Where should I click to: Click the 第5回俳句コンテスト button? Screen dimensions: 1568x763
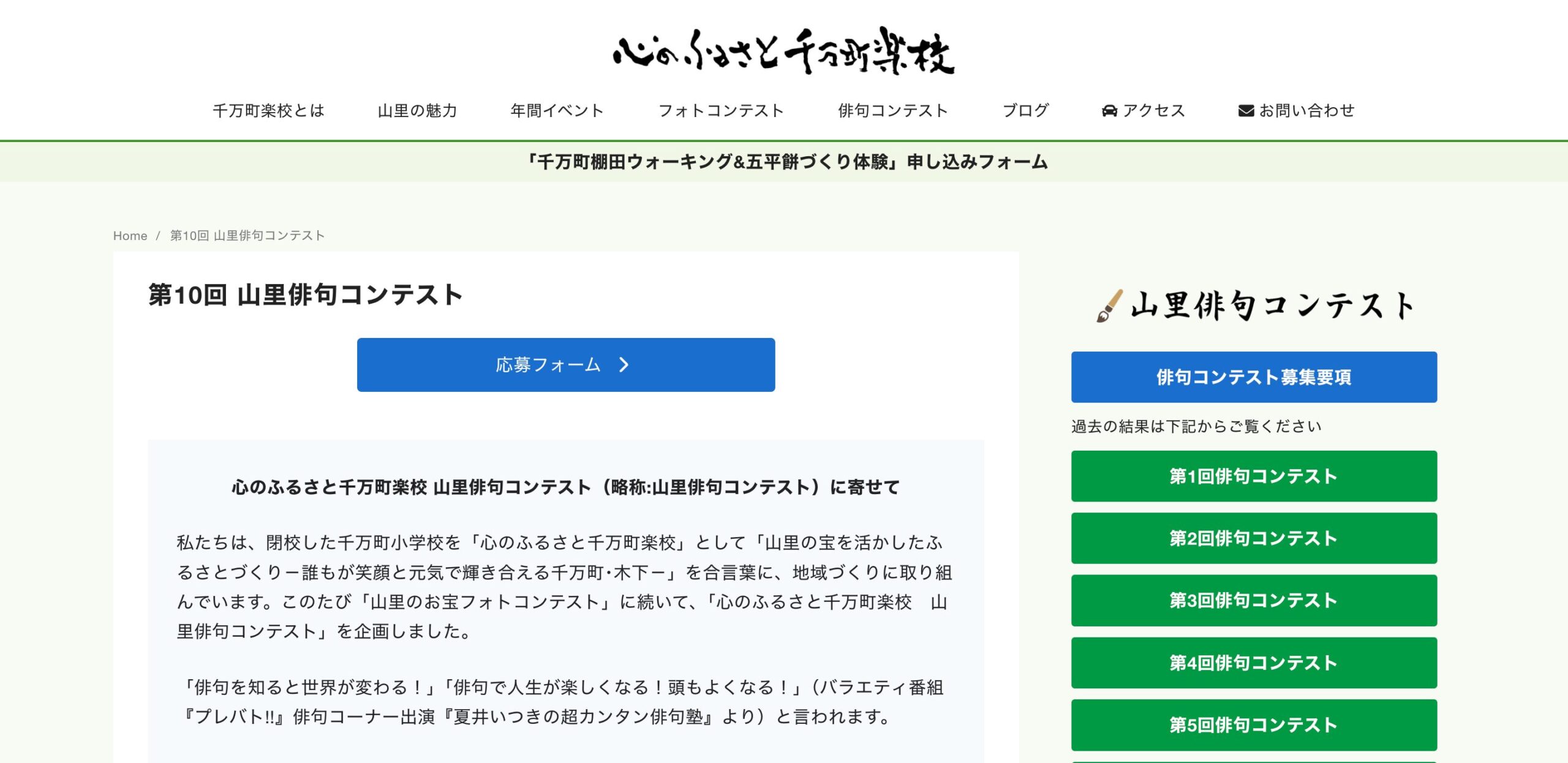coord(1253,725)
